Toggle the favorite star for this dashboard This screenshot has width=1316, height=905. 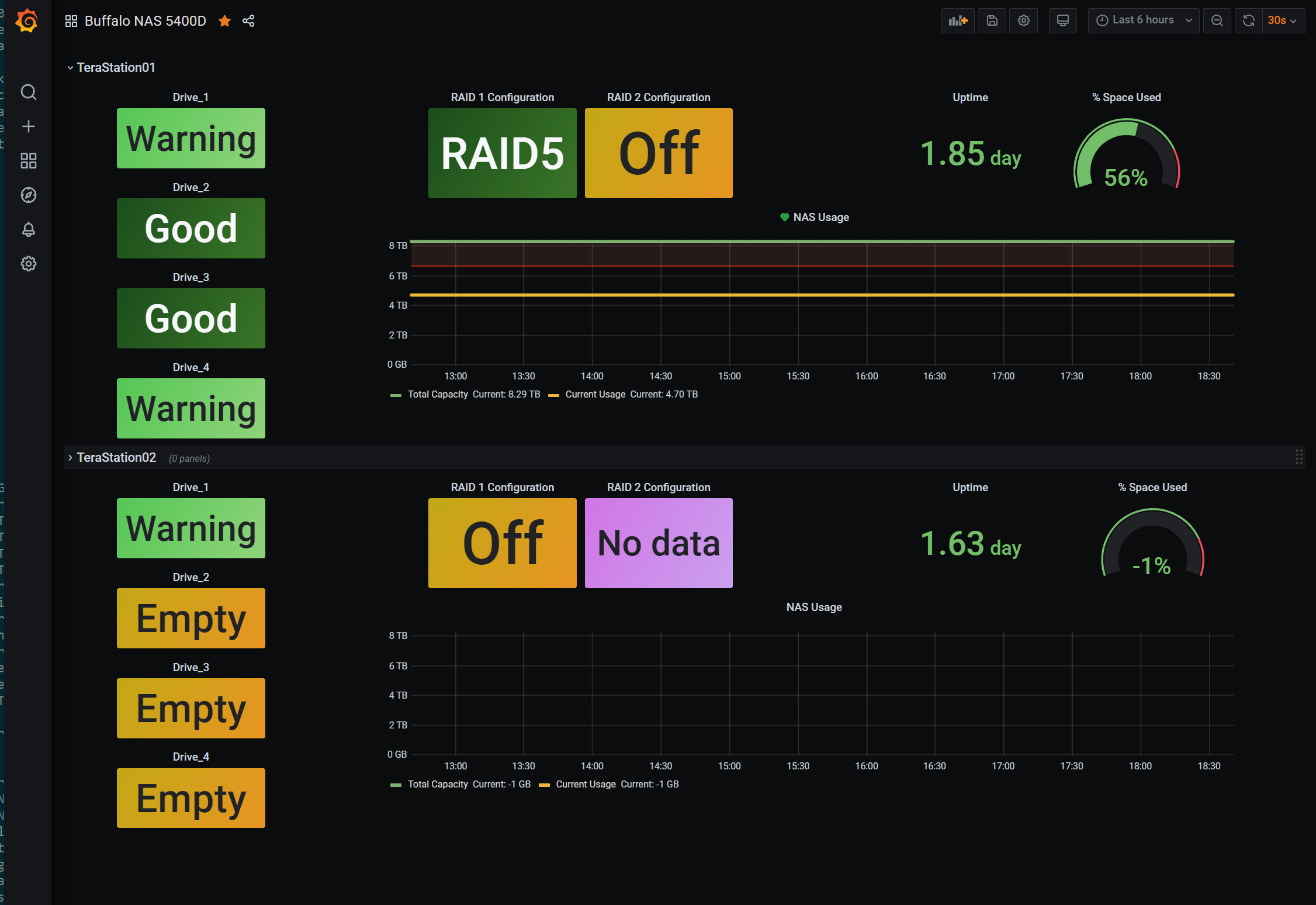coord(224,21)
